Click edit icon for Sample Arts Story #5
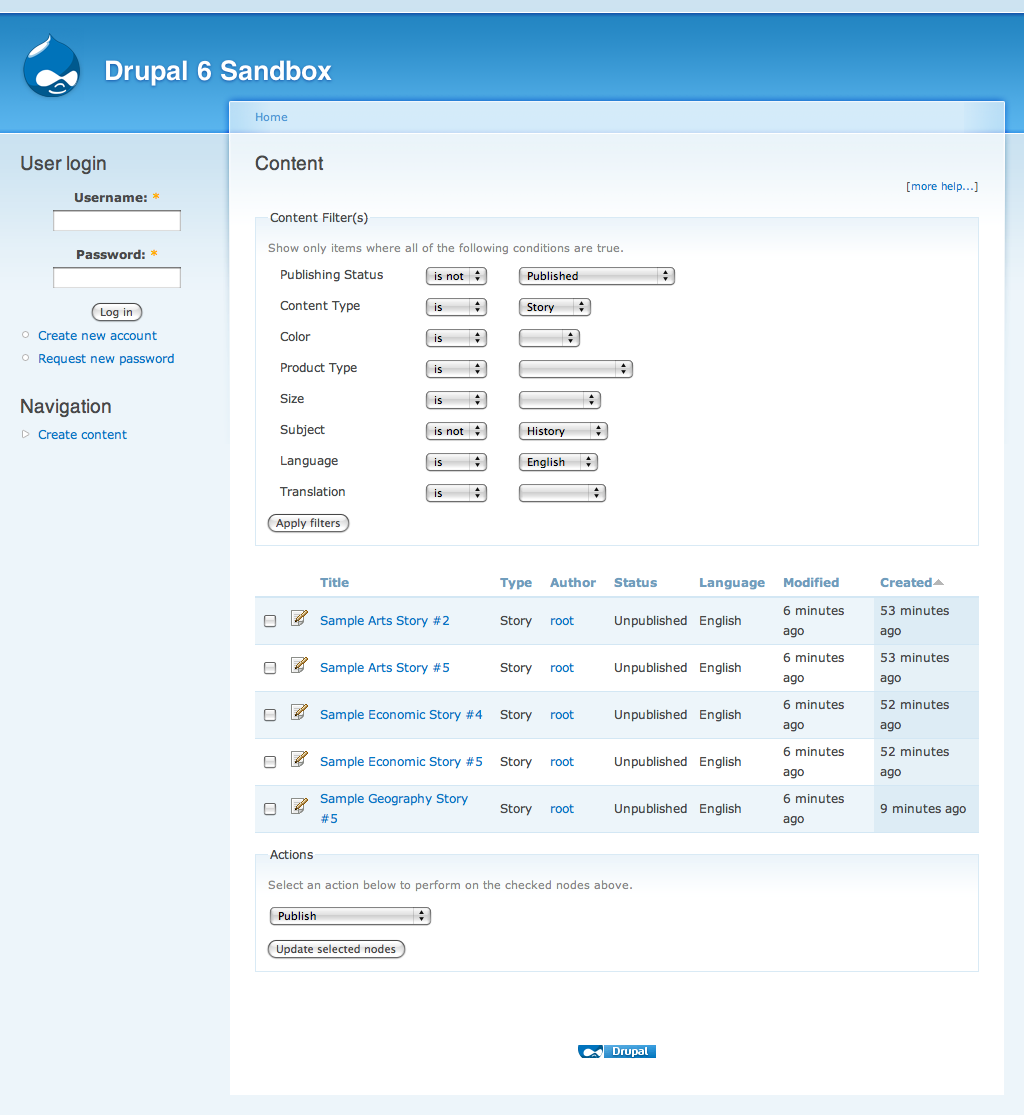This screenshot has width=1024, height=1115. (x=298, y=666)
